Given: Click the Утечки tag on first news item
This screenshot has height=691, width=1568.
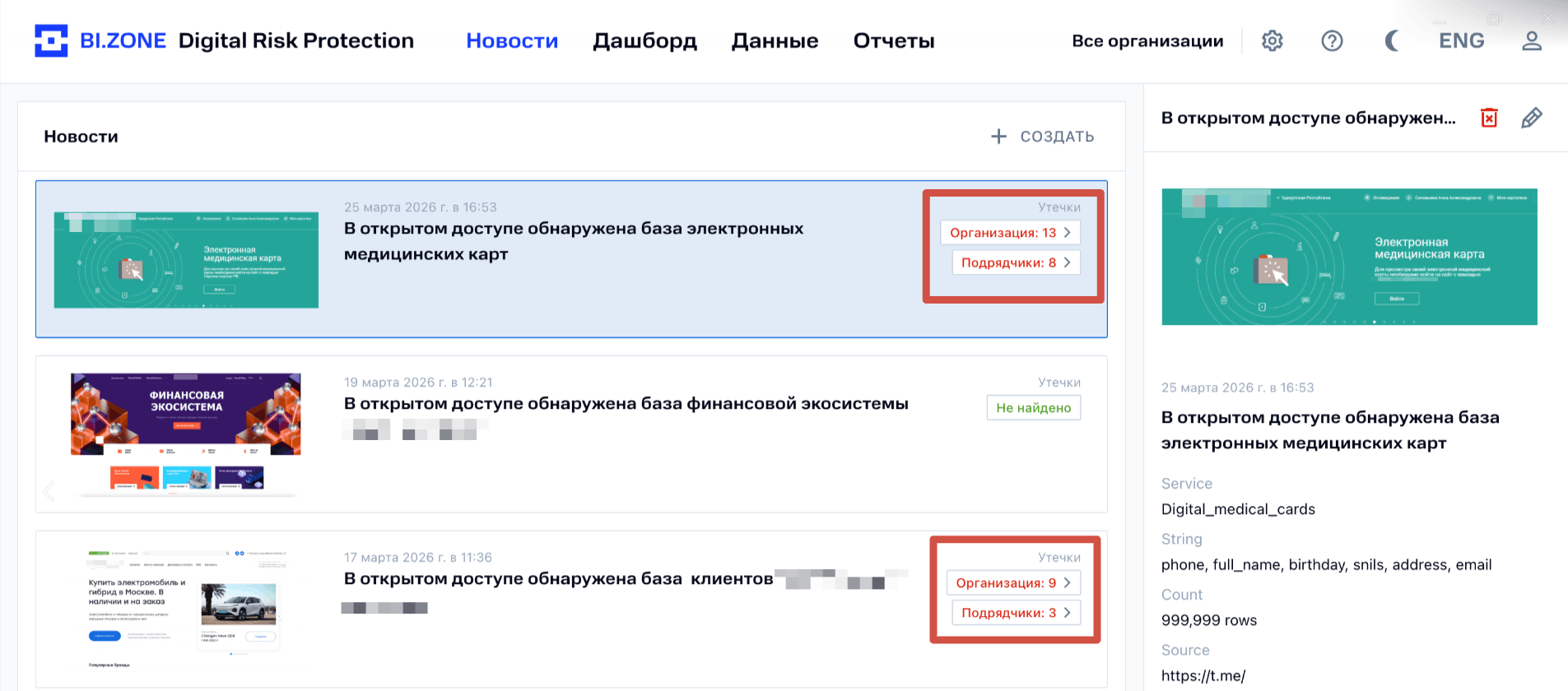Looking at the screenshot, I should 1059,207.
